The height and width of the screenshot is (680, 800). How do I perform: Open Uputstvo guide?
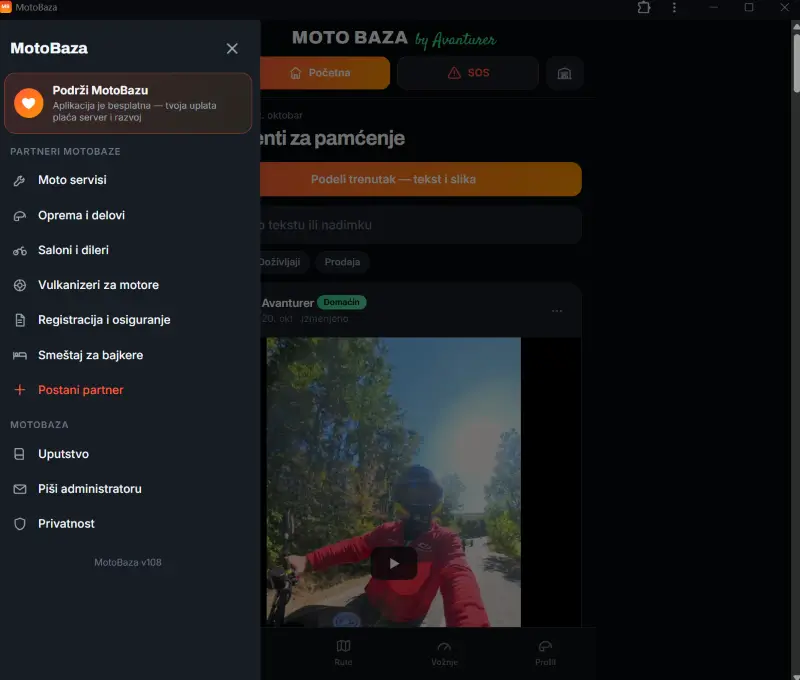(128, 454)
